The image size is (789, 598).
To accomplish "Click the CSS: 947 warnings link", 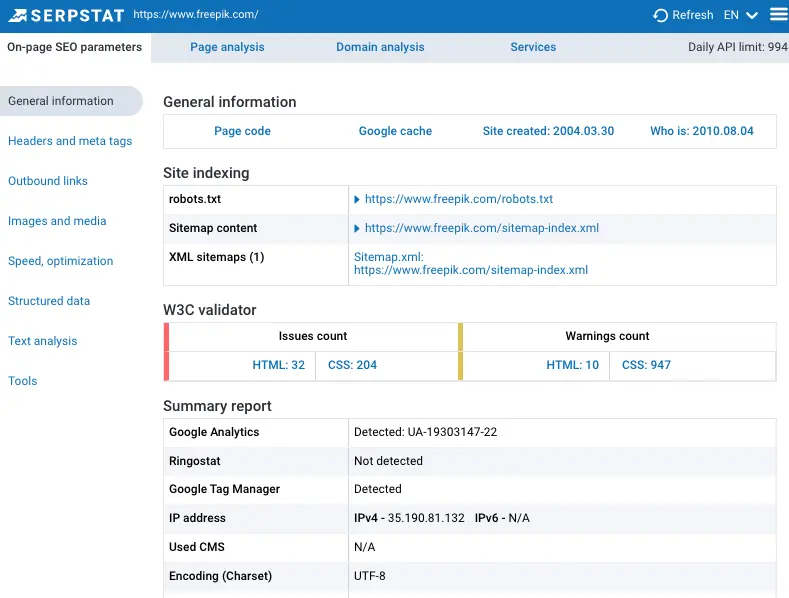I will pyautogui.click(x=646, y=365).
